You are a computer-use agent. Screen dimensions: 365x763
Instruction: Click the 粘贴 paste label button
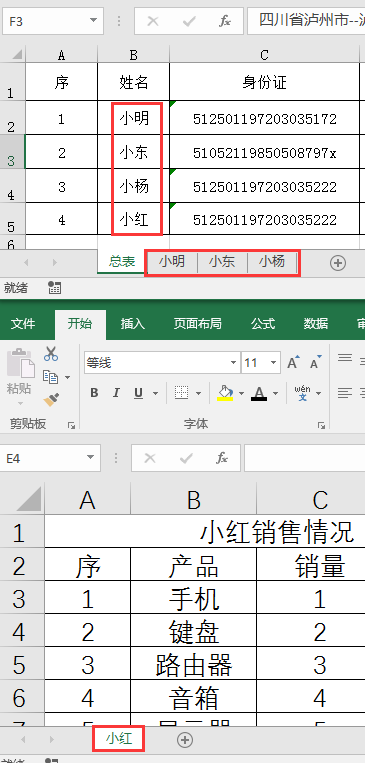coord(19,389)
